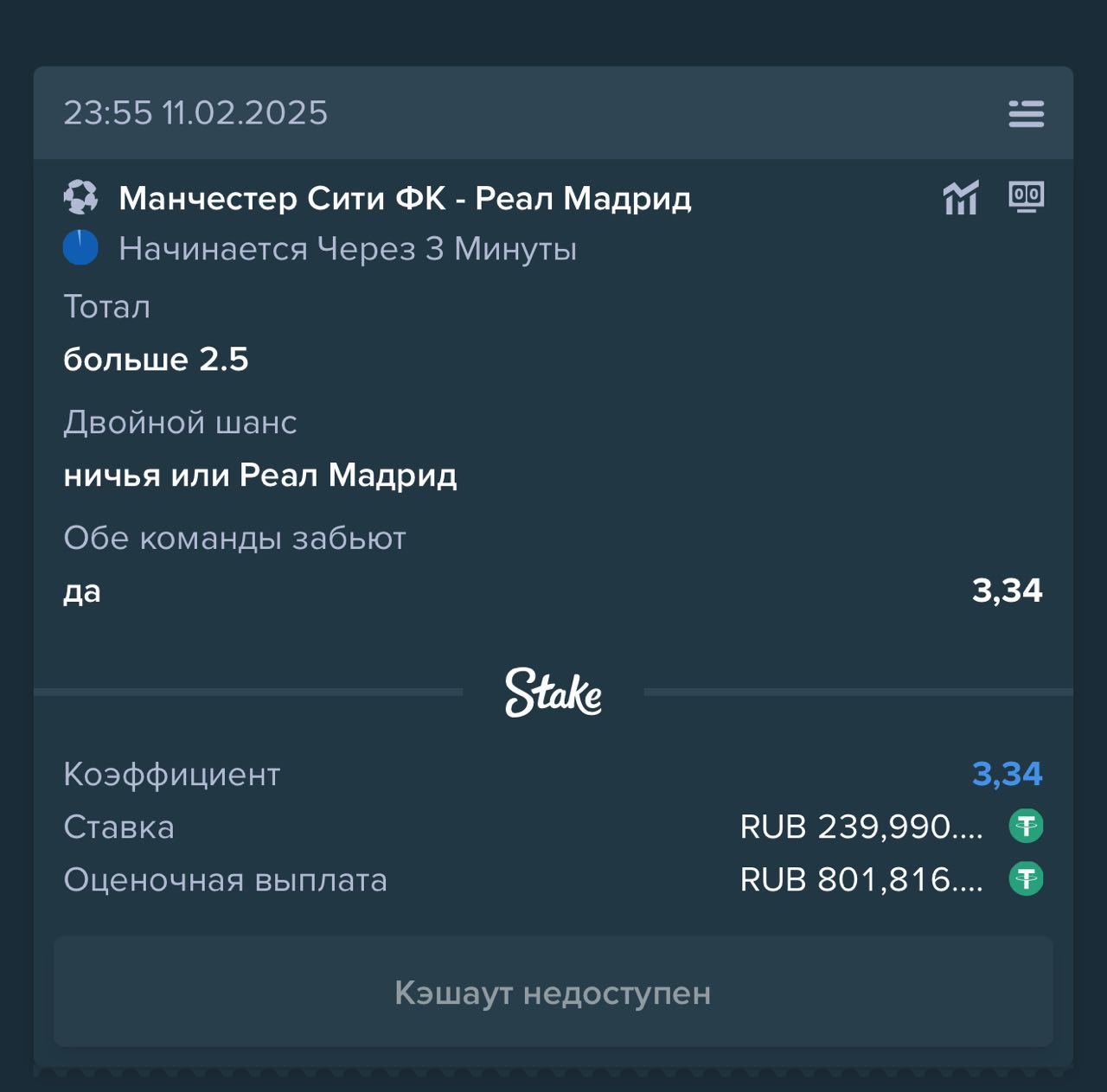Open the bet slip hamburger menu
Viewport: 1107px width, 1092px height.
(x=1026, y=113)
